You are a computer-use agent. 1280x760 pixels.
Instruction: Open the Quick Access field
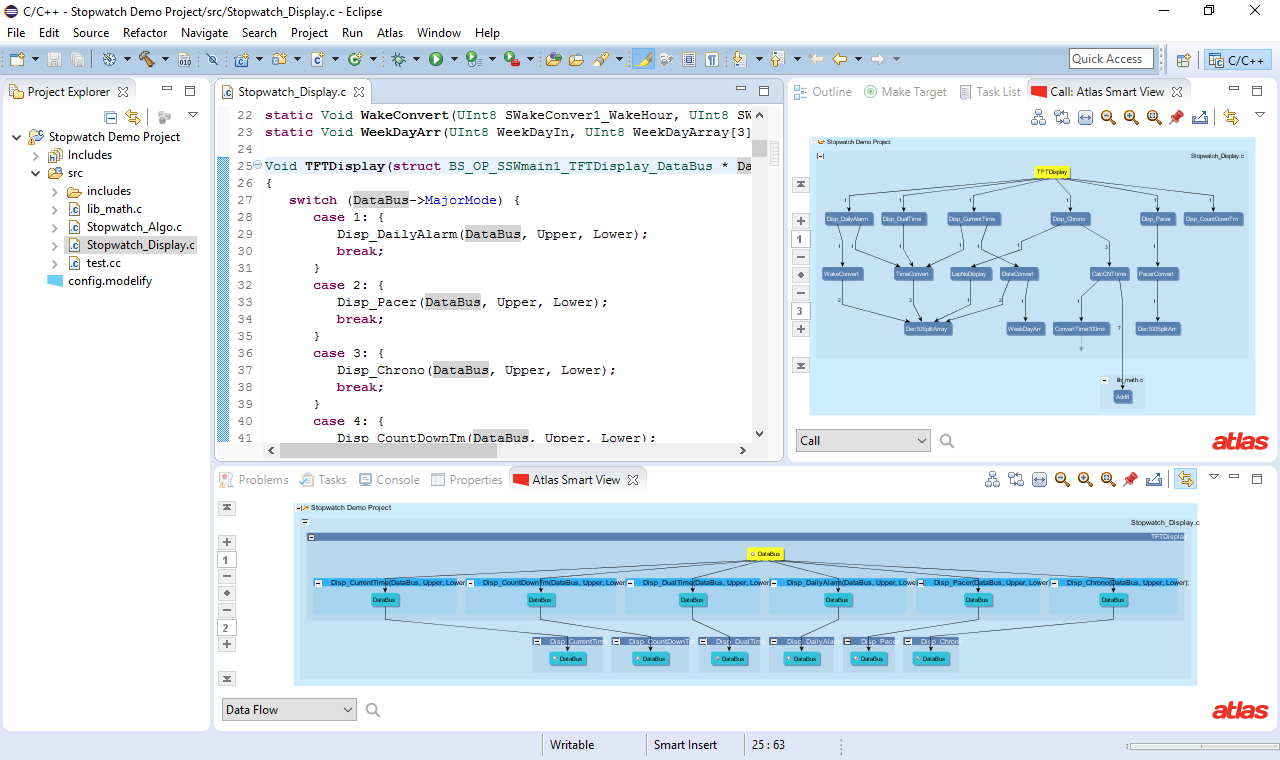[x=1111, y=59]
